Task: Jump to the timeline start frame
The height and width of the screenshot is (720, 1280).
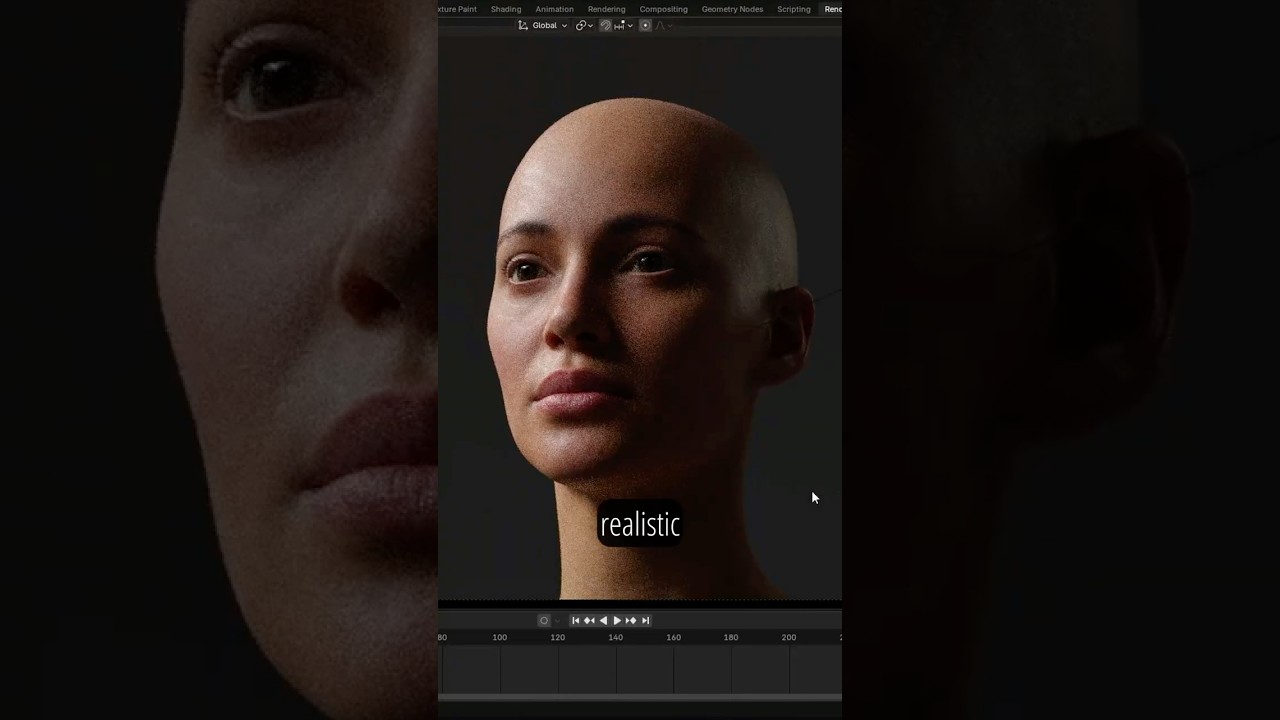Action: pyautogui.click(x=575, y=620)
